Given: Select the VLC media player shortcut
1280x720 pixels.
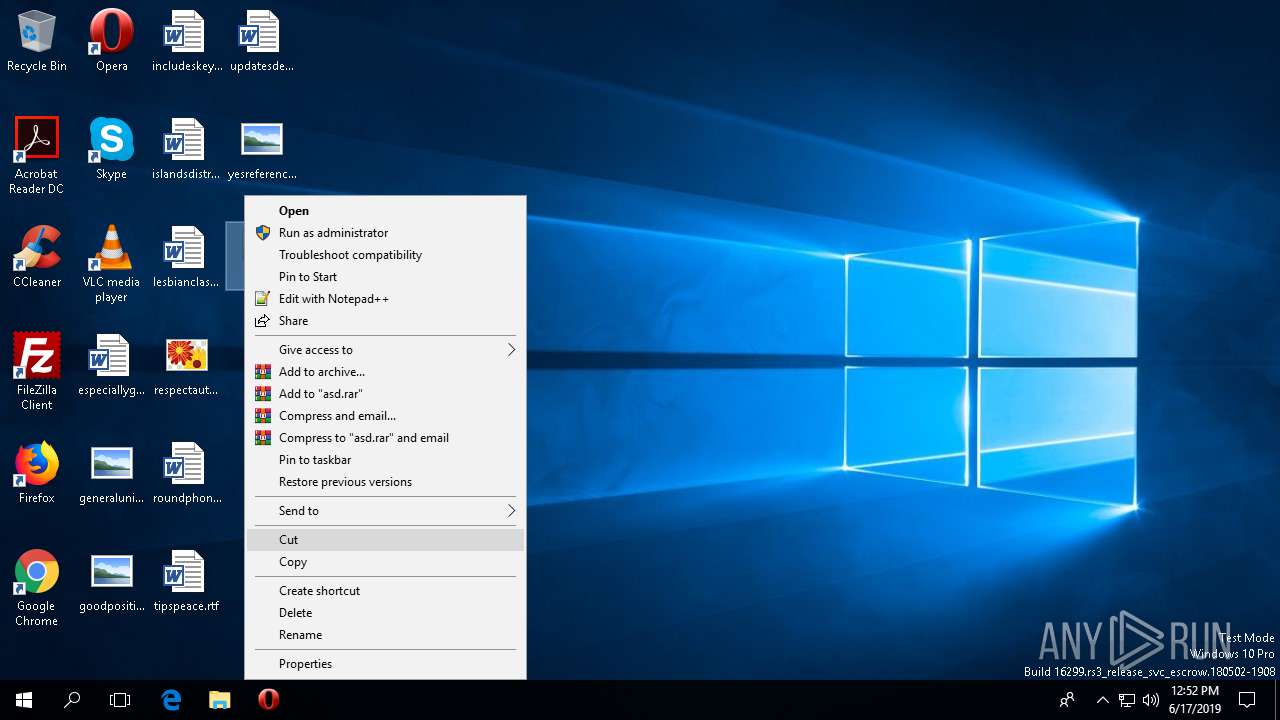Looking at the screenshot, I should tap(111, 264).
